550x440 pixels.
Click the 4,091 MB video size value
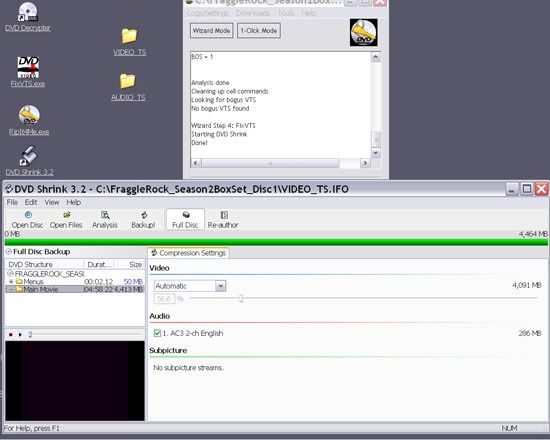[x=527, y=285]
